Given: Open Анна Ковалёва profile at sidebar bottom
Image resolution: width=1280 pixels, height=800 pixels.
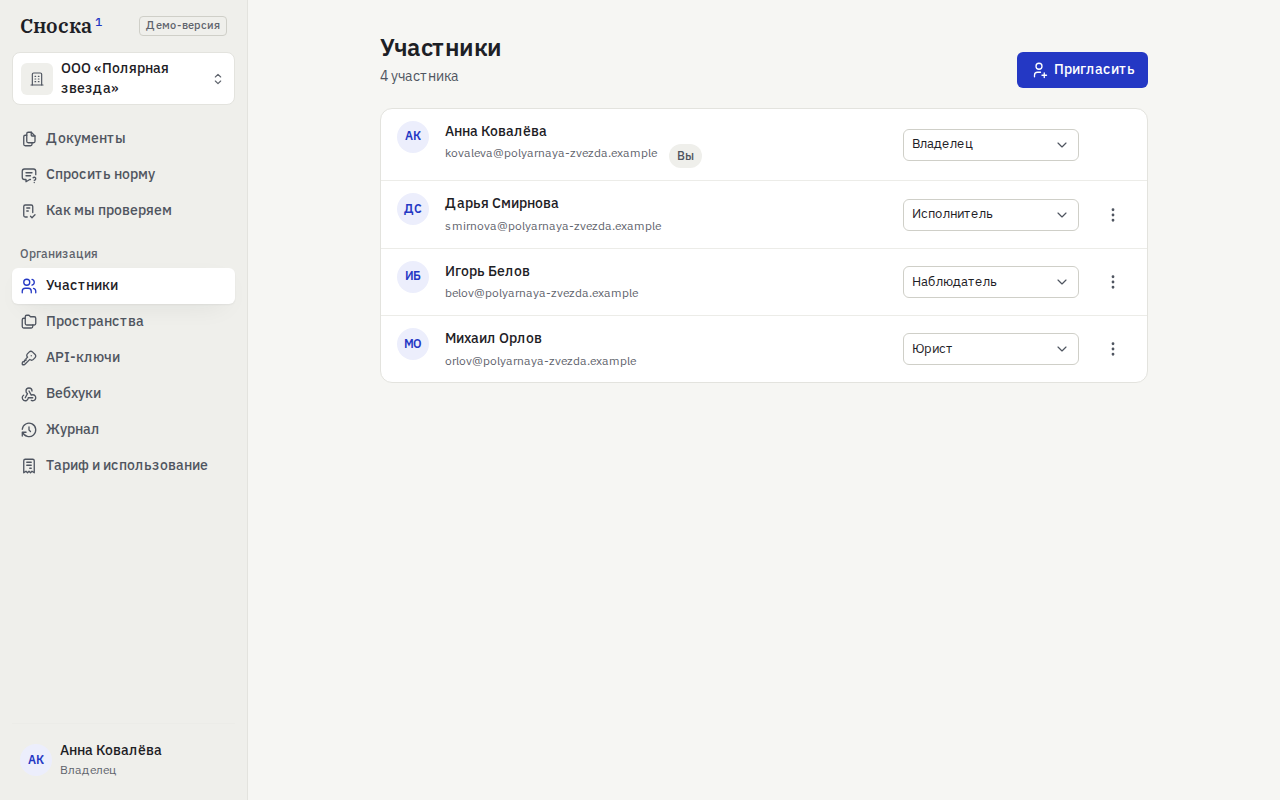Looking at the screenshot, I should click(x=124, y=760).
